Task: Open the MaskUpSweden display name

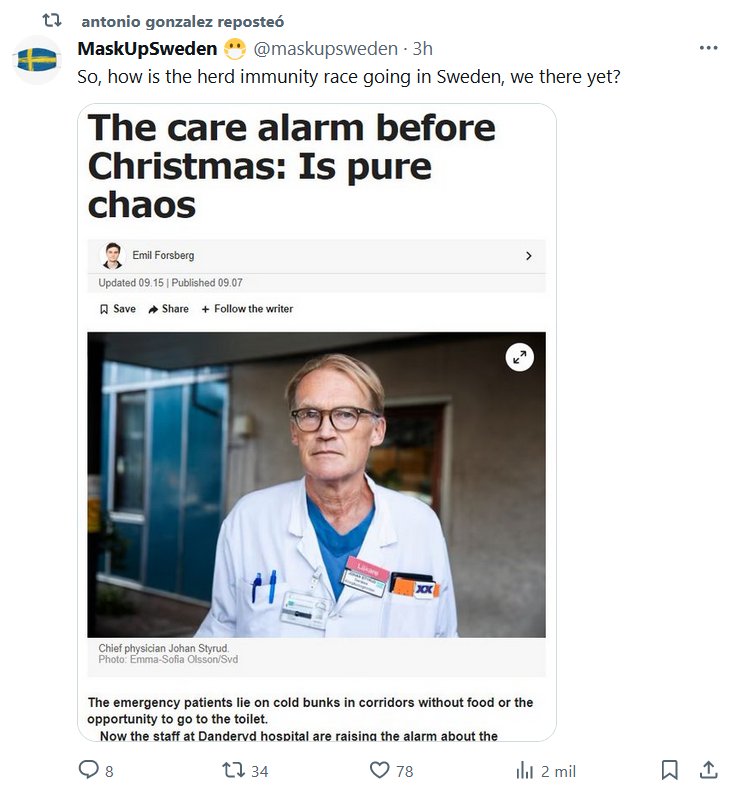Action: [x=147, y=49]
